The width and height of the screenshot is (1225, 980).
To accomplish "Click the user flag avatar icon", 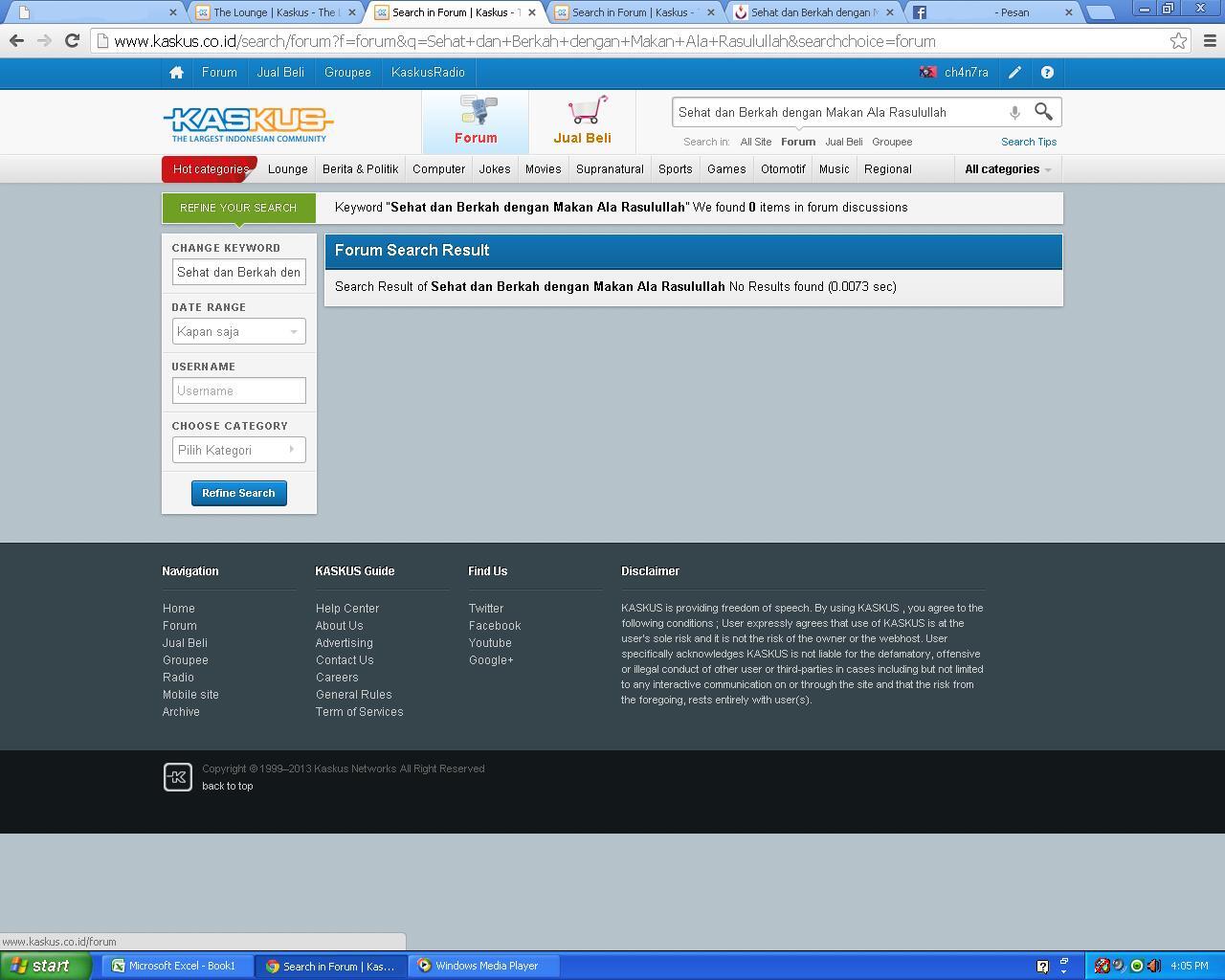I will (927, 73).
